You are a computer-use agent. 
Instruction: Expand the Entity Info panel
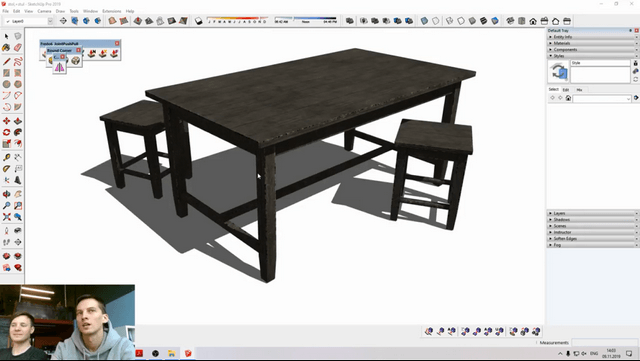point(593,37)
